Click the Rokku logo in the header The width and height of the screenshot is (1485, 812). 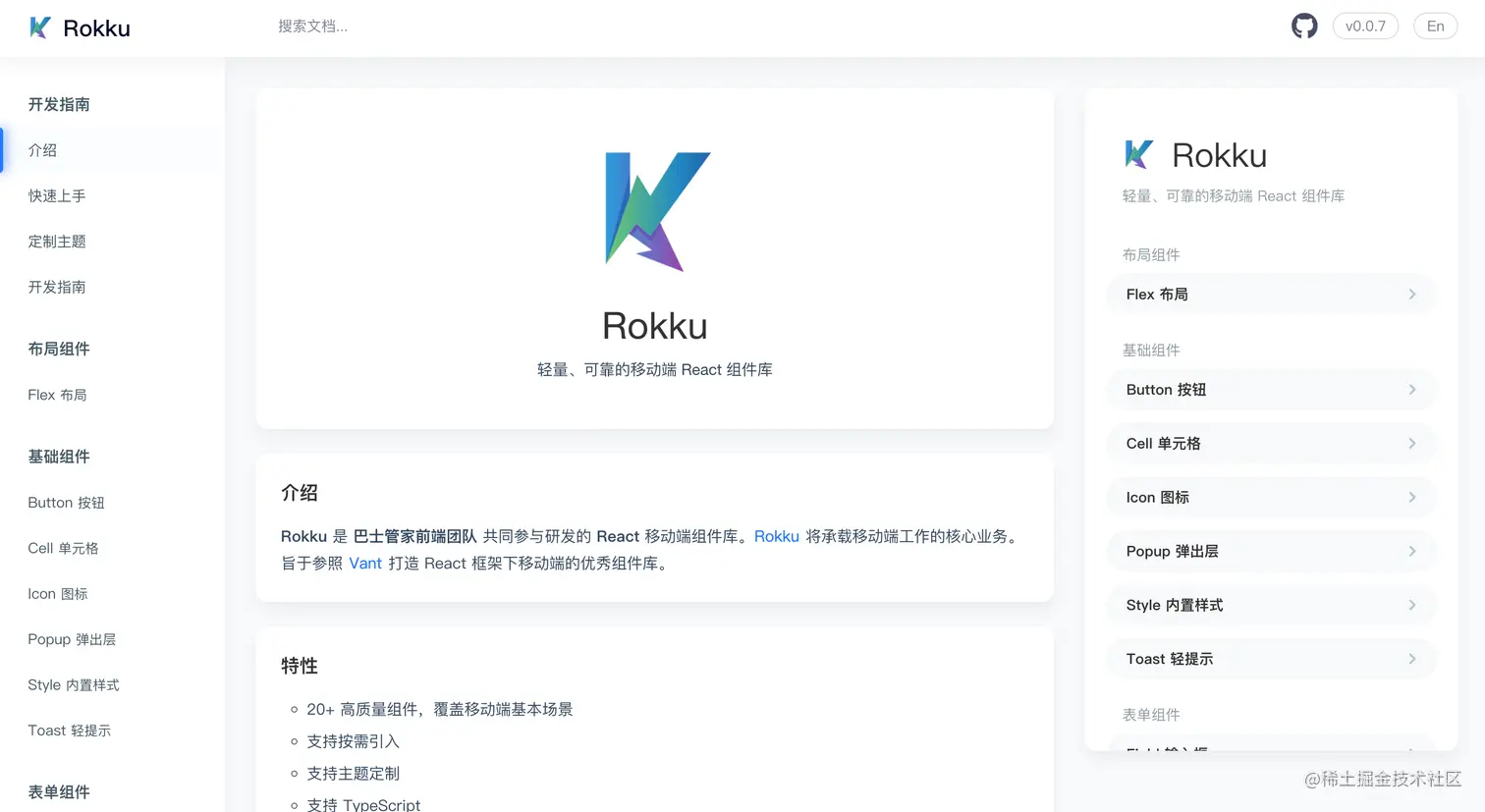40,27
